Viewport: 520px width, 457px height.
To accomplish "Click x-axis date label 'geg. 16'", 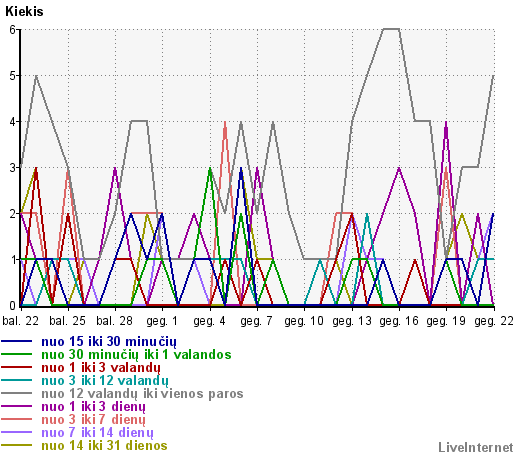I will tap(399, 321).
